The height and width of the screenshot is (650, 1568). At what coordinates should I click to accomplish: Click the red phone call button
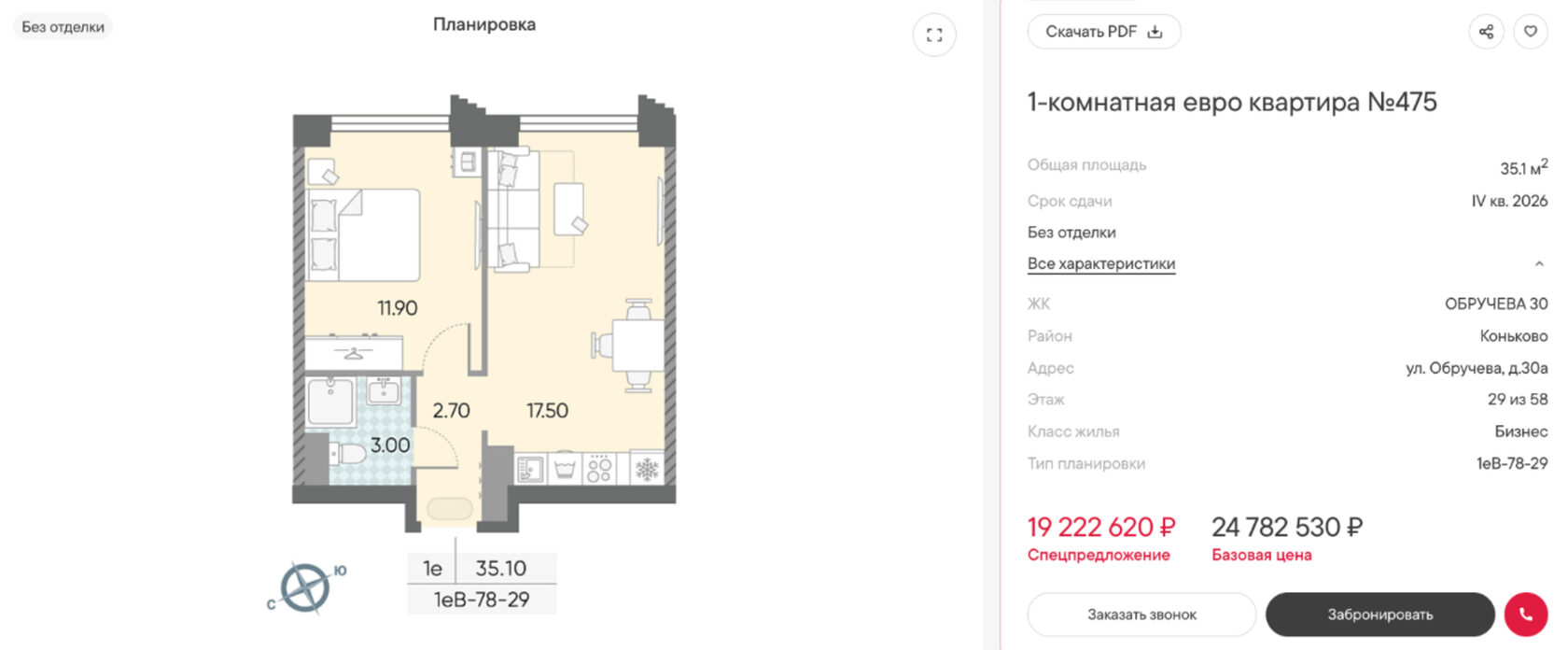coord(1526,615)
